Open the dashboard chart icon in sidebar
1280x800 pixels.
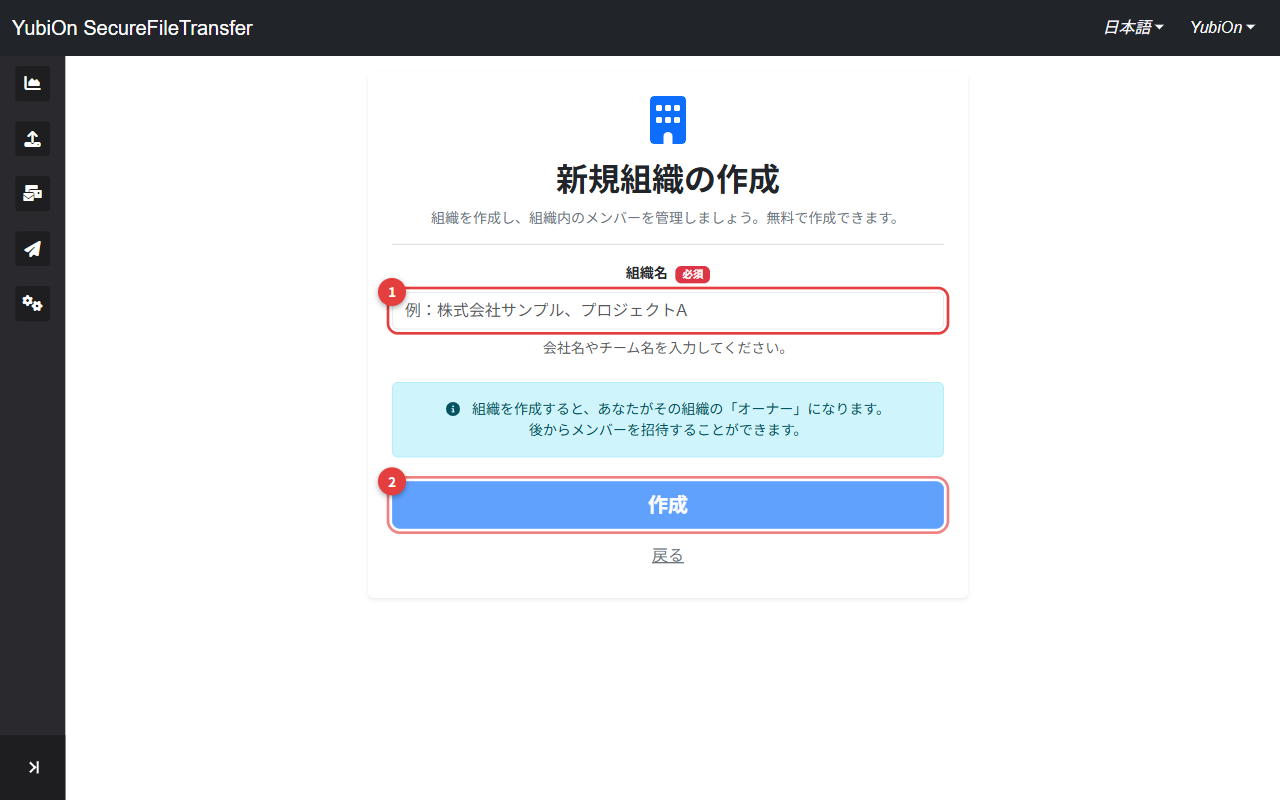pos(32,83)
